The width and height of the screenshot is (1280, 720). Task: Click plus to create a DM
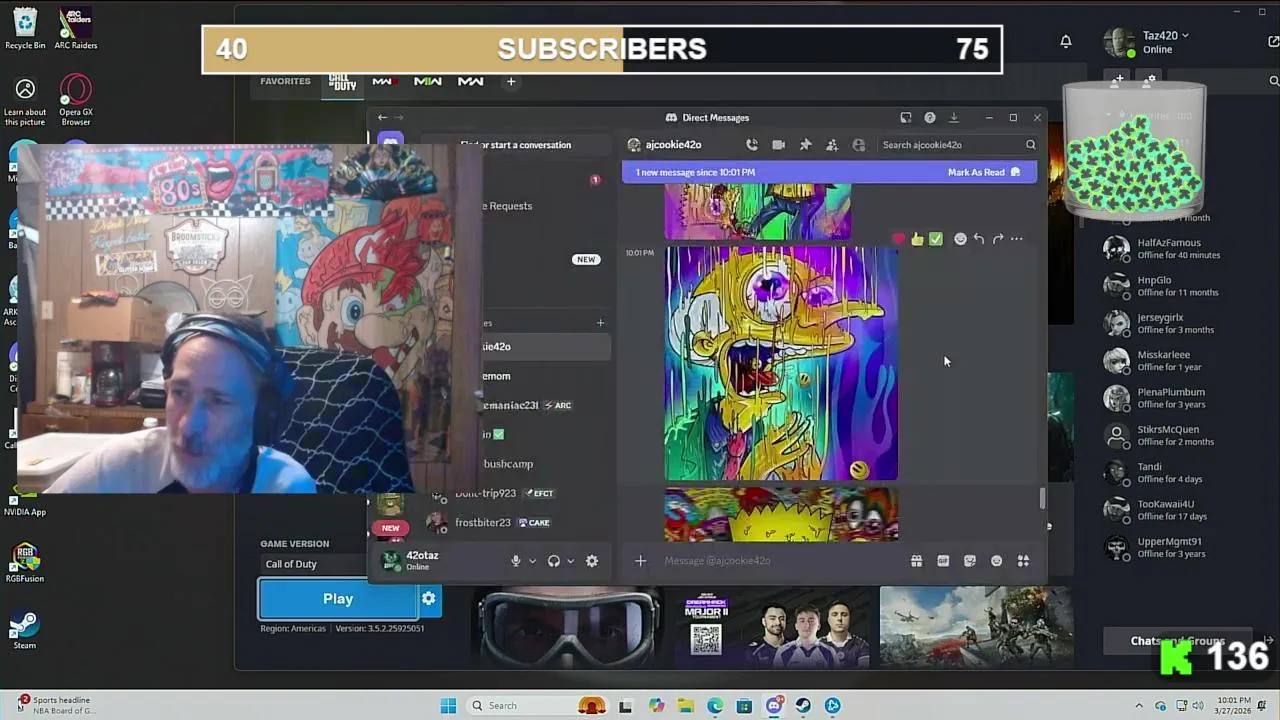pos(601,323)
